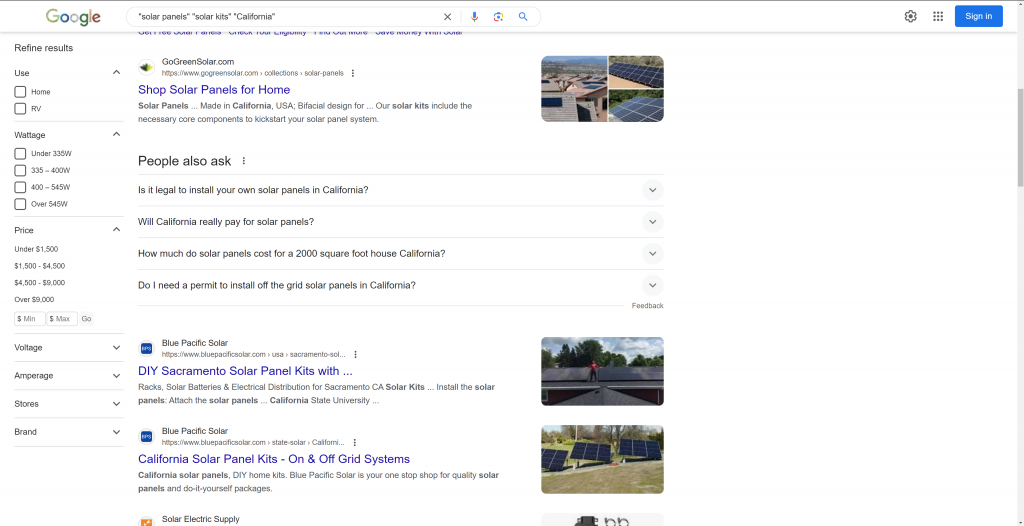
Task: Open California Solar Panel Kits On & Off Grid link
Action: tap(274, 459)
